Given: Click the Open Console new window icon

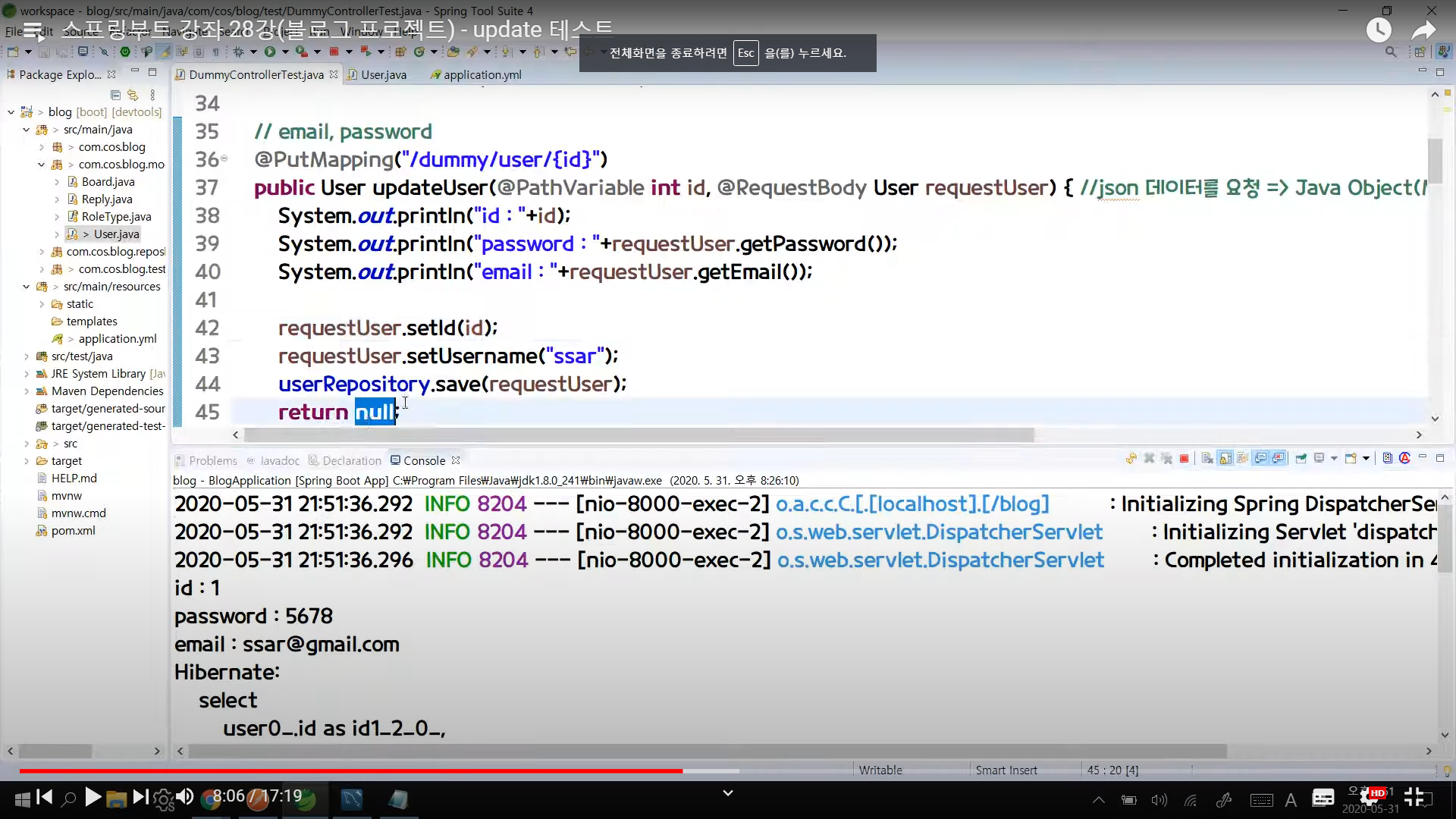Looking at the screenshot, I should 1351,458.
